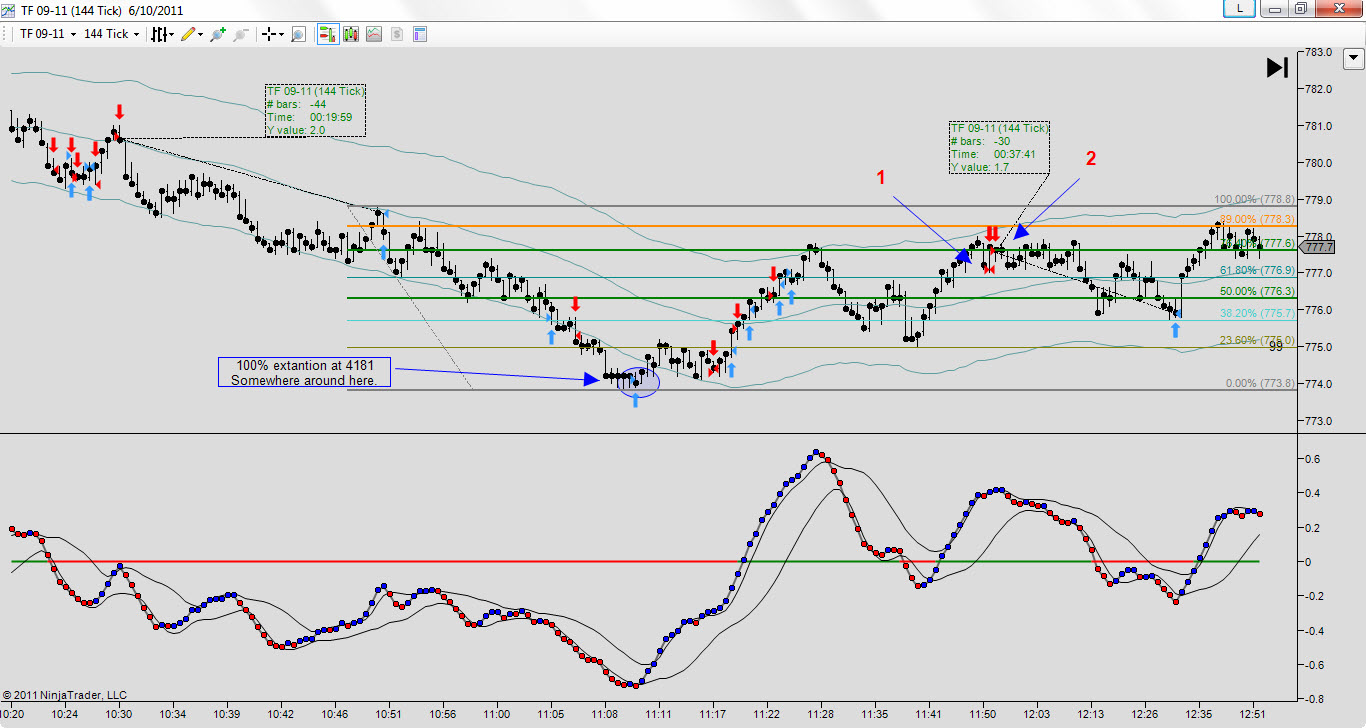
Task: Click the 11:00 time axis label
Action: click(x=496, y=714)
